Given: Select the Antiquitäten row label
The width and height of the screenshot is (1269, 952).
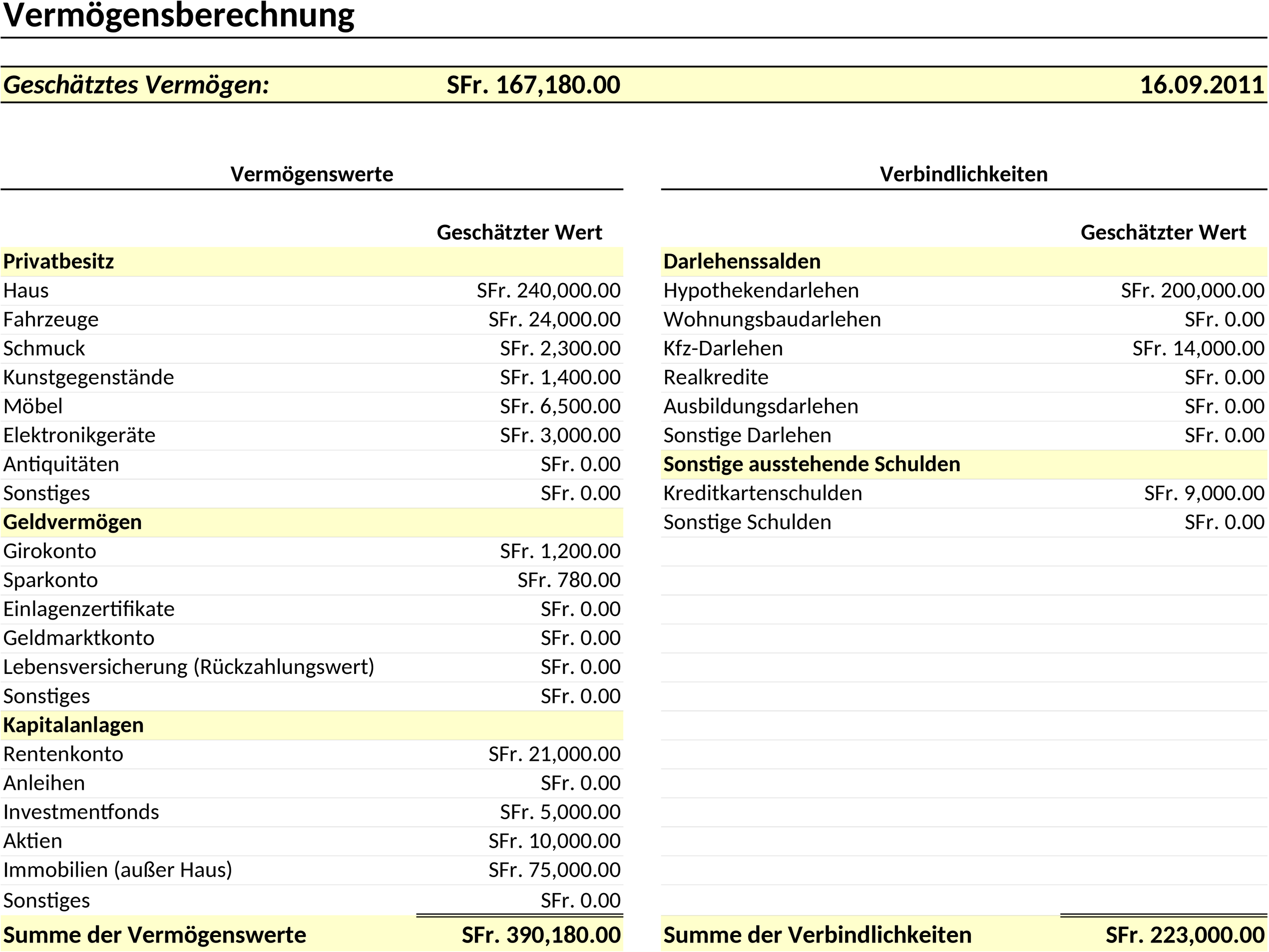Looking at the screenshot, I should (x=61, y=465).
